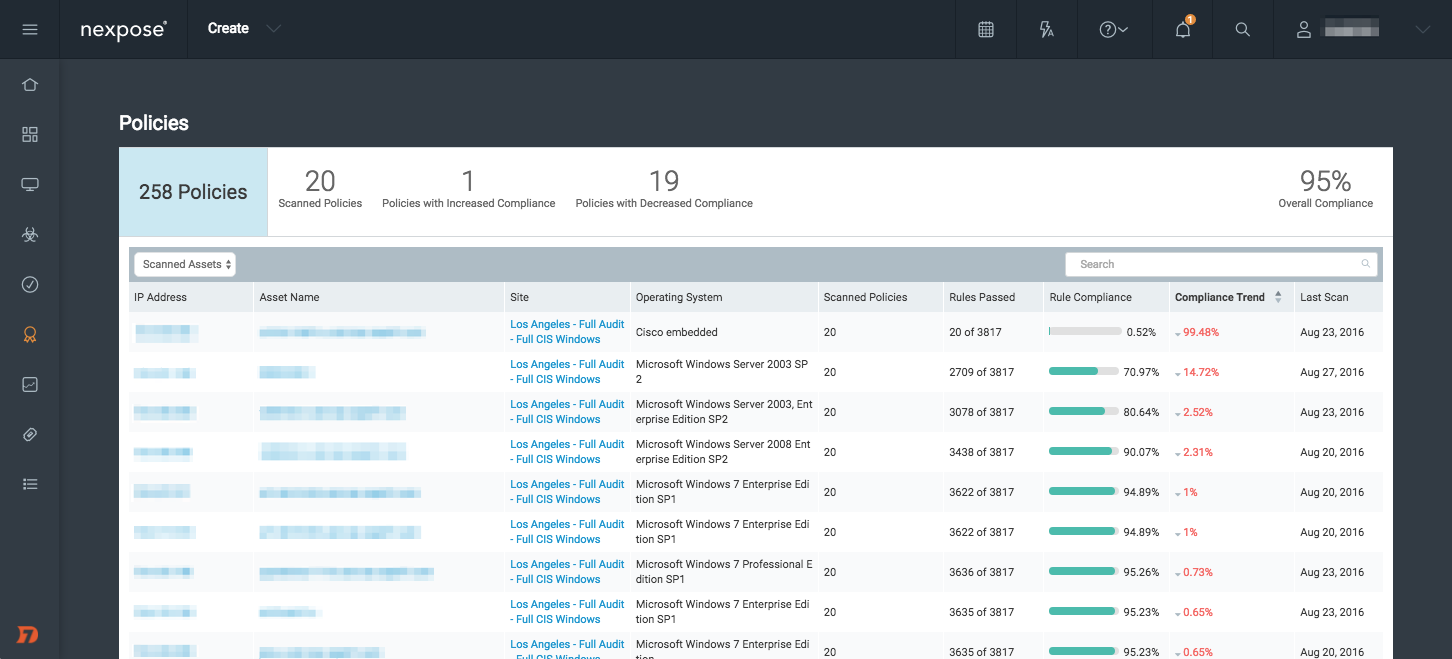The width and height of the screenshot is (1452, 659).
Task: Sort by Compliance Trend column
Action: pos(1219,297)
